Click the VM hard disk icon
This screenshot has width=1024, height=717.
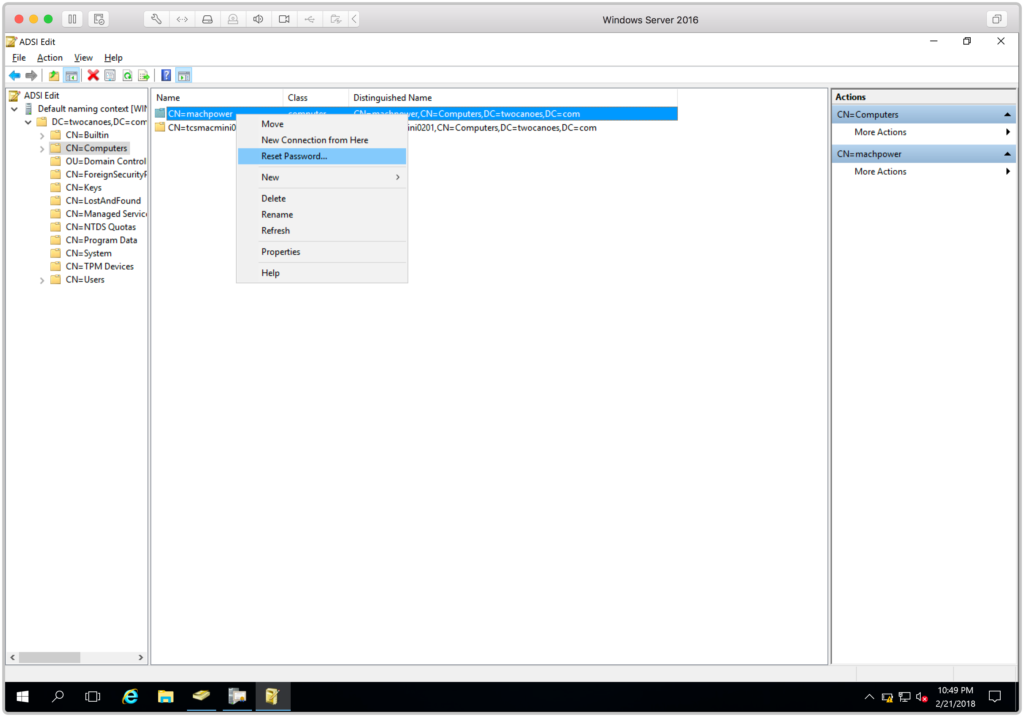(x=207, y=20)
